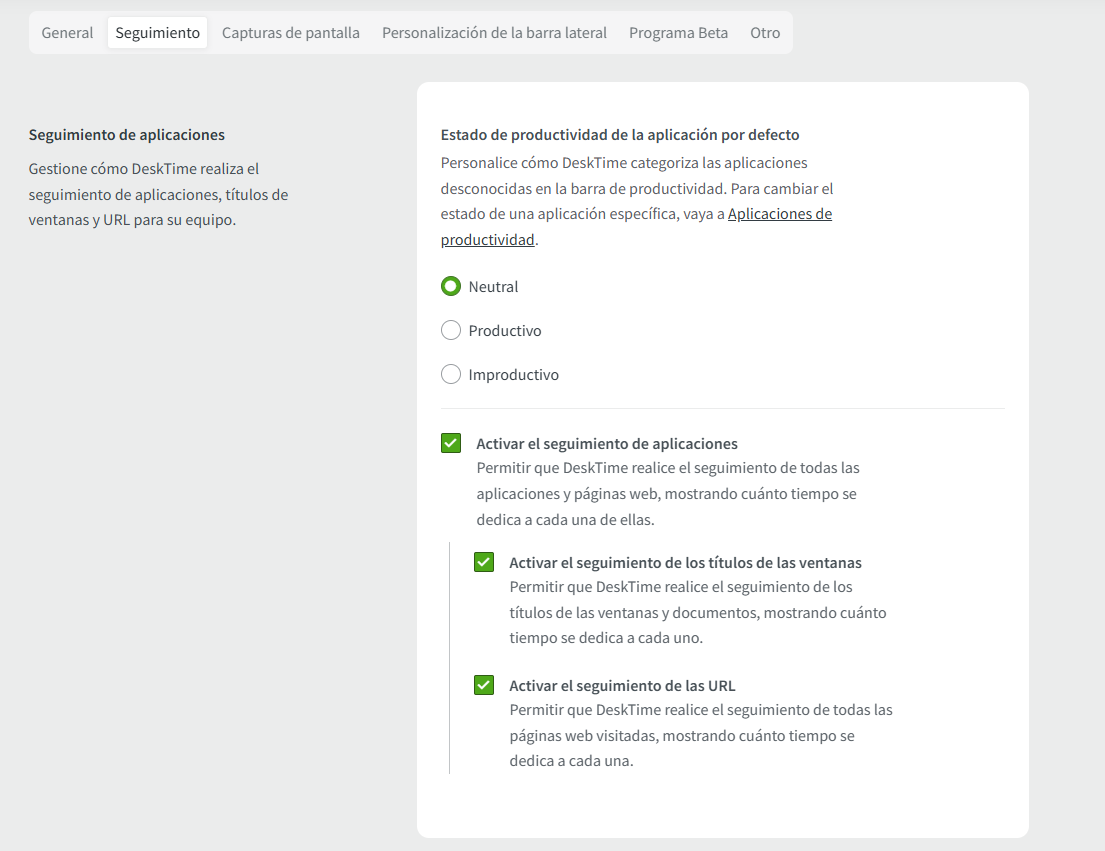Open the Otro tab

[765, 33]
